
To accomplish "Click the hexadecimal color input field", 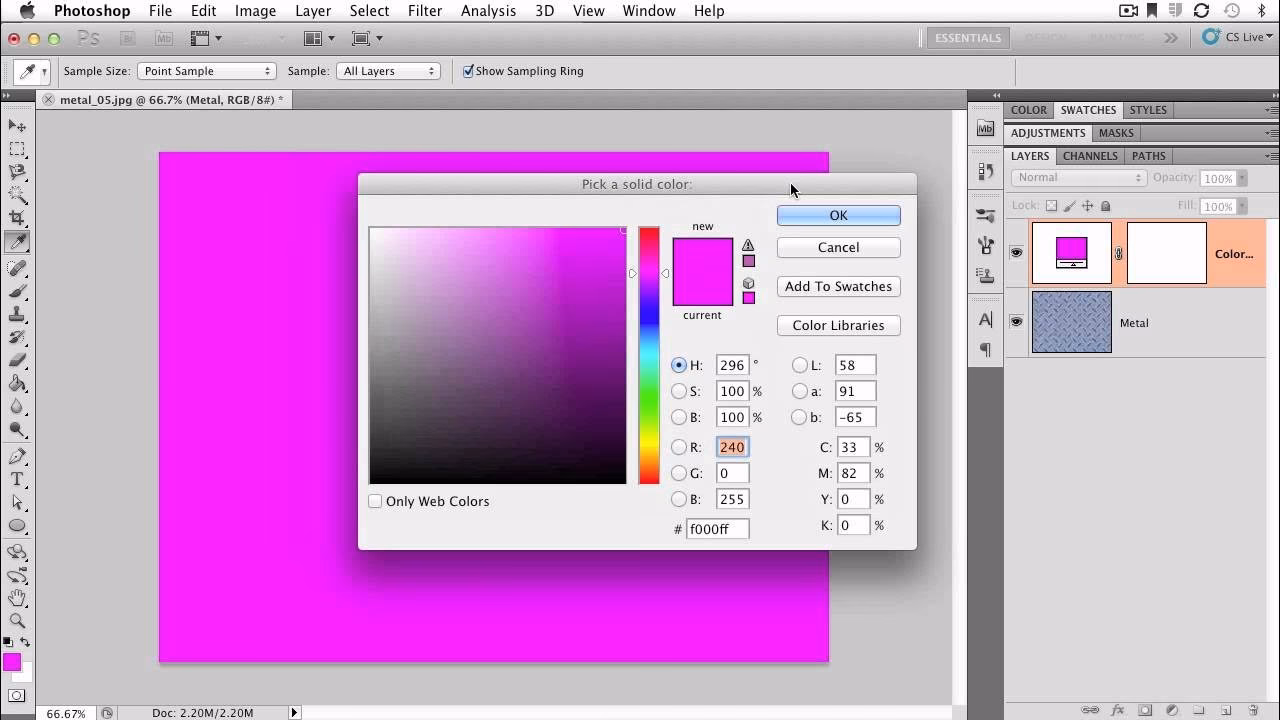I will point(717,528).
